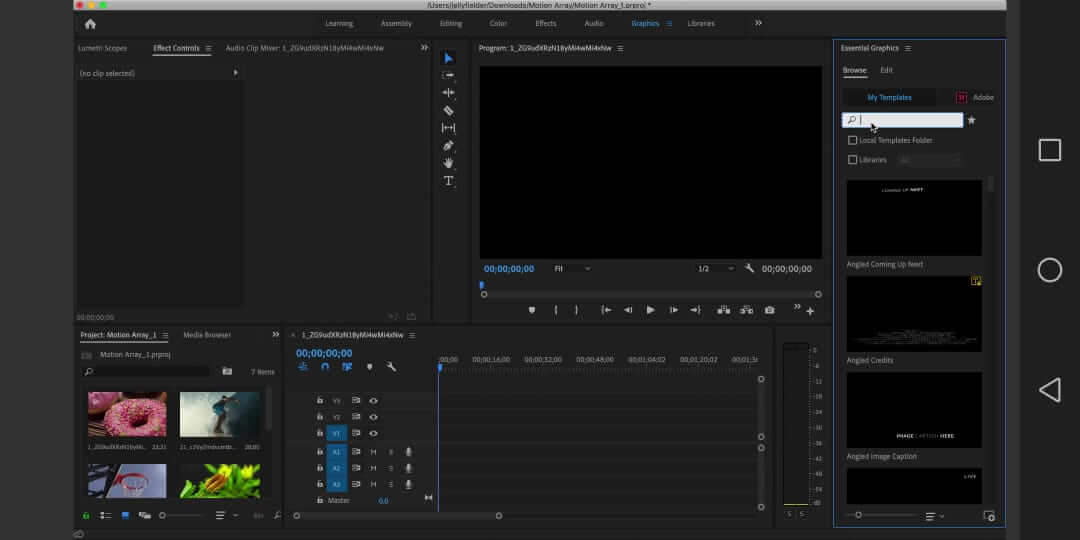Expand source panel tabs overflow chevrons
The image size is (1080, 540).
click(424, 48)
